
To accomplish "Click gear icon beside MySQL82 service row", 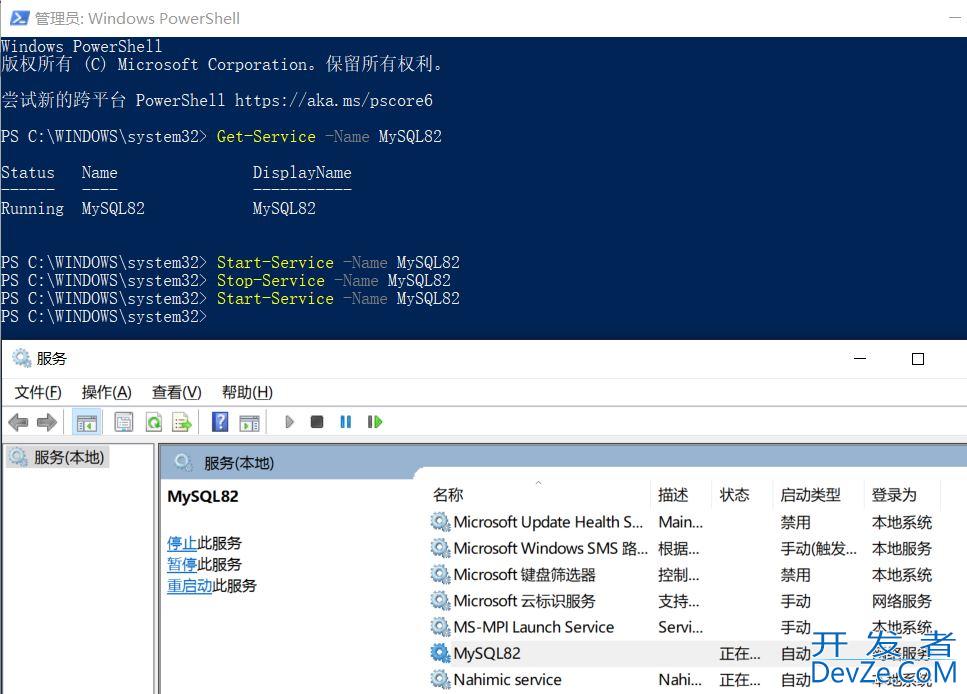I will coord(440,653).
